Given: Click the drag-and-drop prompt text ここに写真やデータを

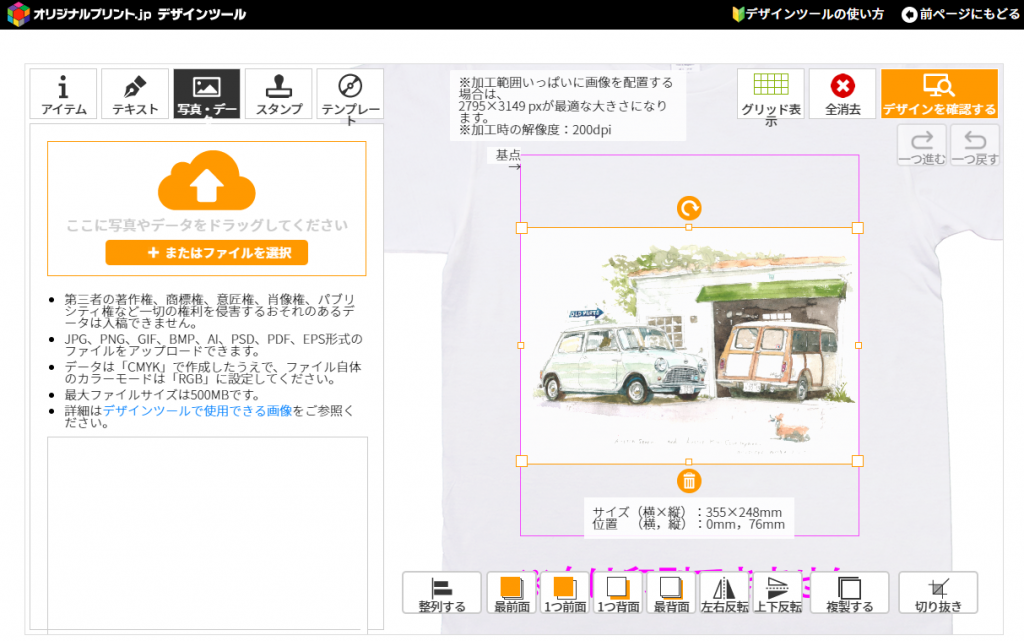Looking at the screenshot, I should tap(206, 225).
